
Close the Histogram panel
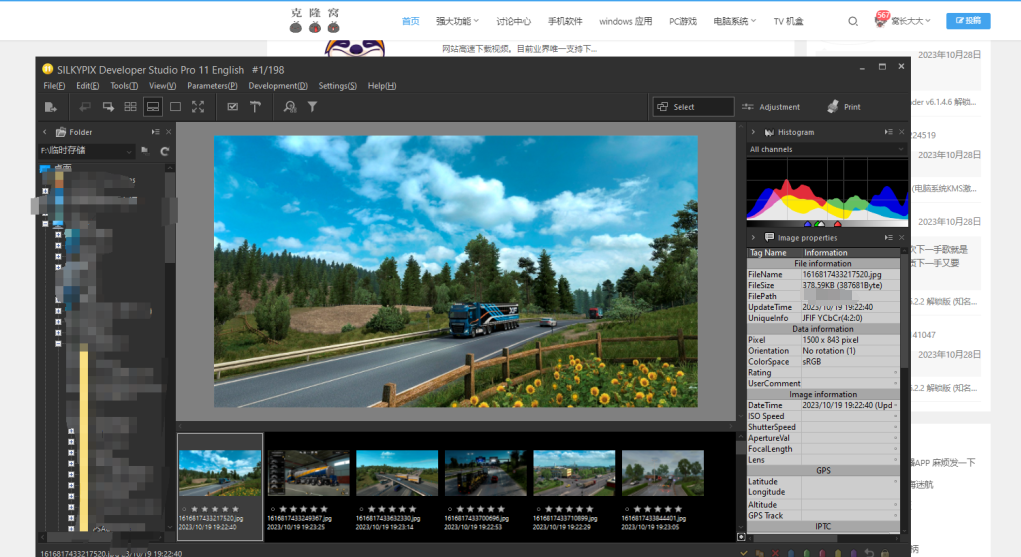902,132
